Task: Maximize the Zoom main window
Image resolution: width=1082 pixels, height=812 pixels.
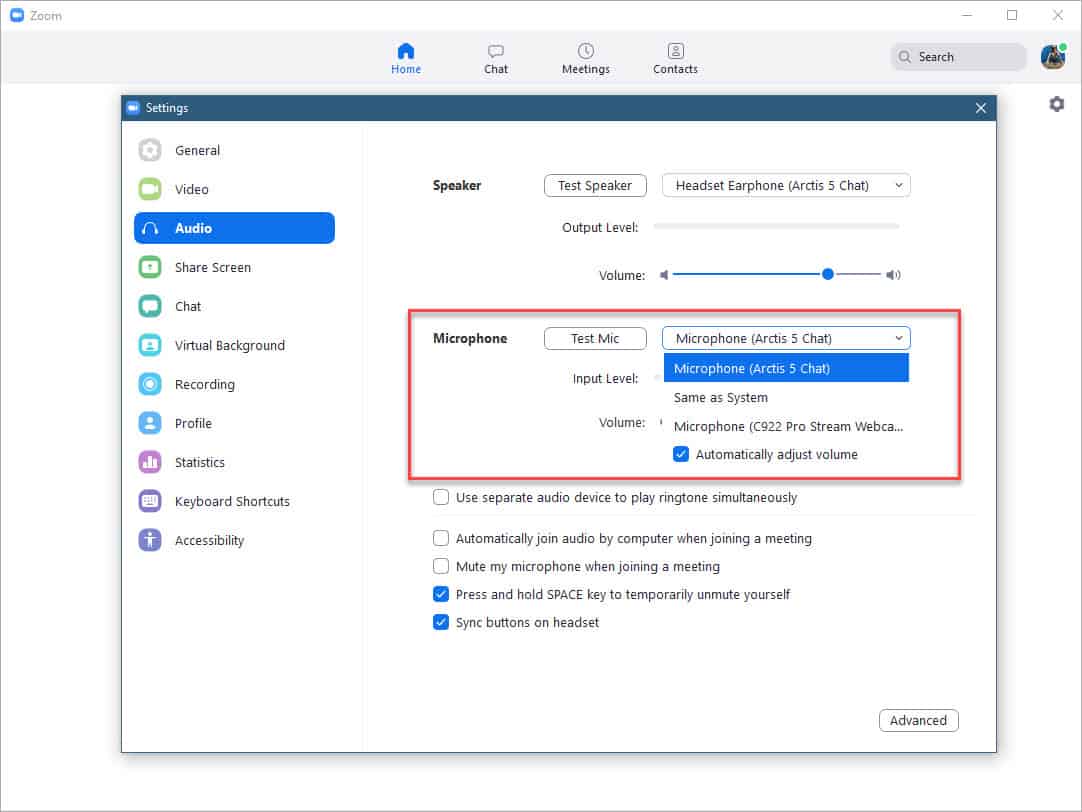Action: pos(1012,15)
